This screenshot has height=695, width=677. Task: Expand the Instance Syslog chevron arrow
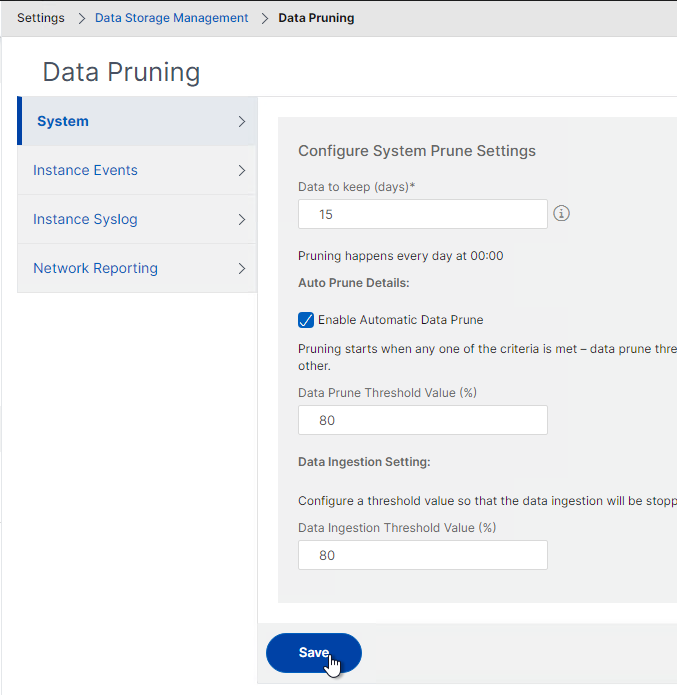(242, 219)
